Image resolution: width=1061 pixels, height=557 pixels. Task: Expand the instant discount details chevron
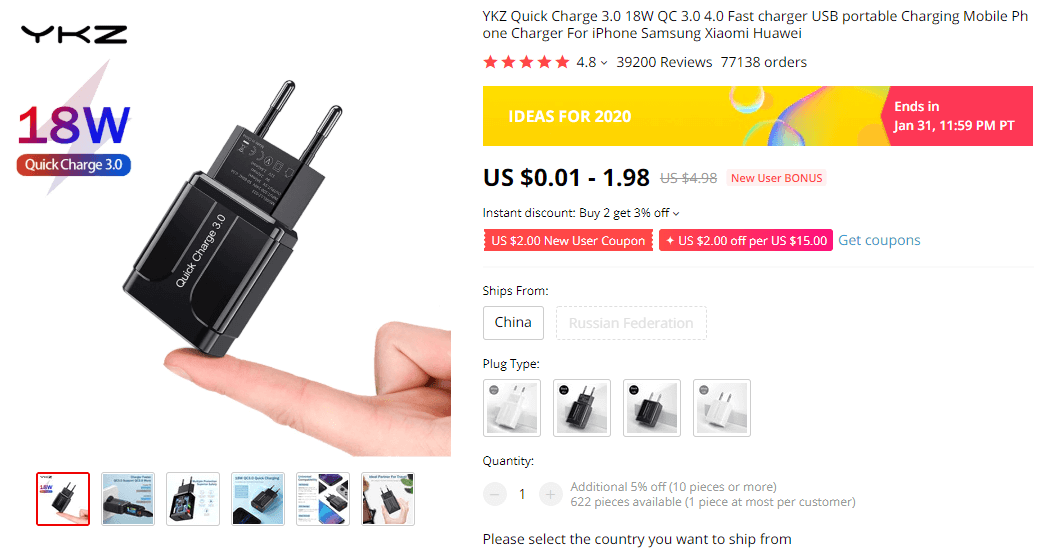click(676, 214)
